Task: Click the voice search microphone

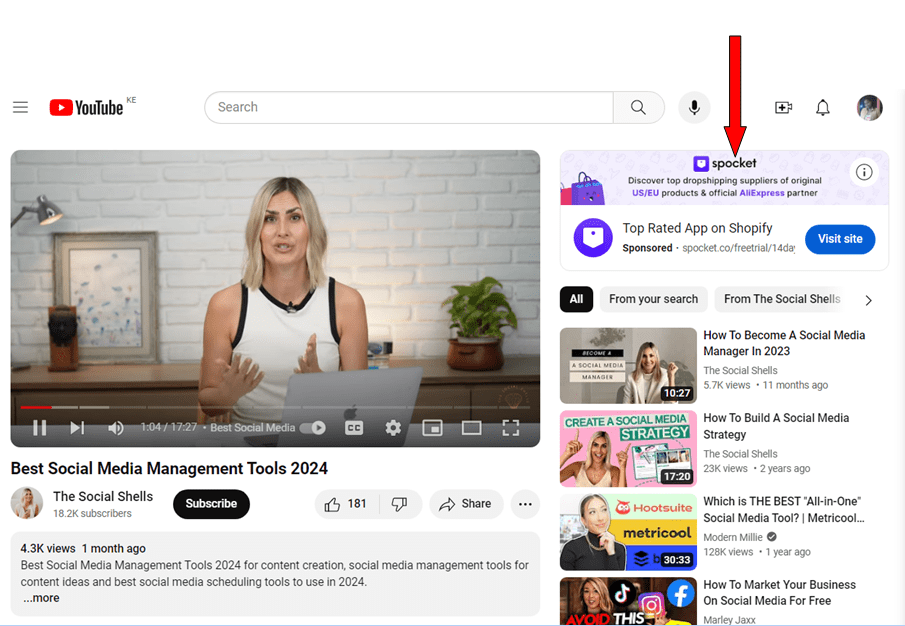Action: coord(694,107)
